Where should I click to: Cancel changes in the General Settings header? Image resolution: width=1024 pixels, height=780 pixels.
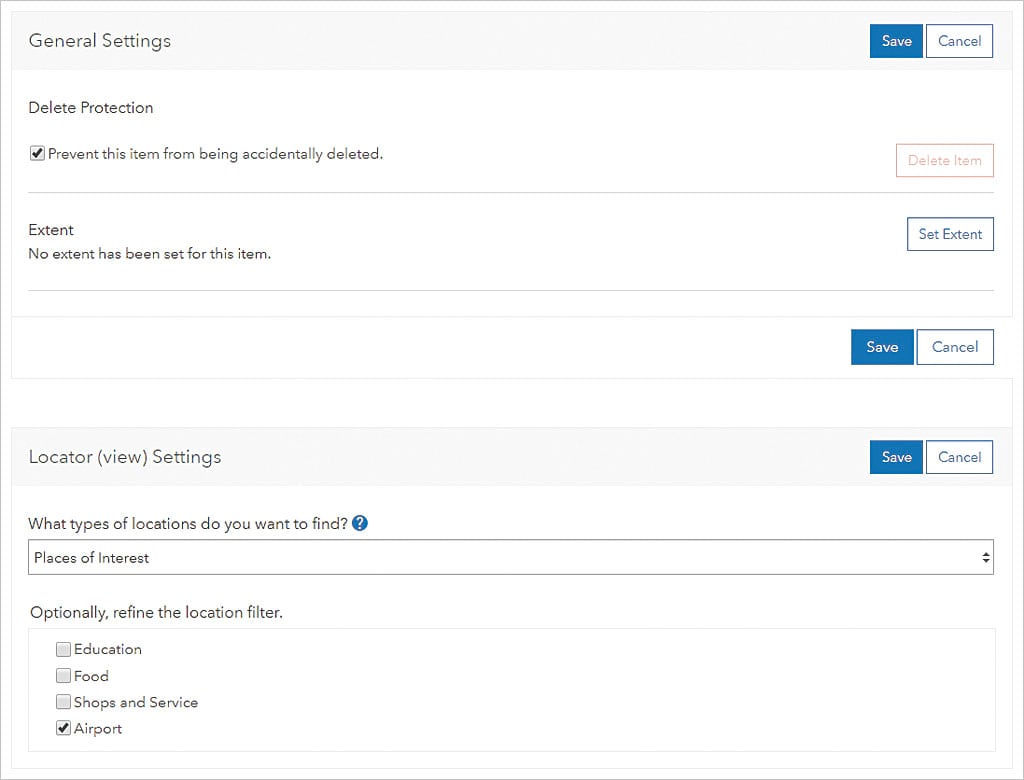tap(959, 41)
